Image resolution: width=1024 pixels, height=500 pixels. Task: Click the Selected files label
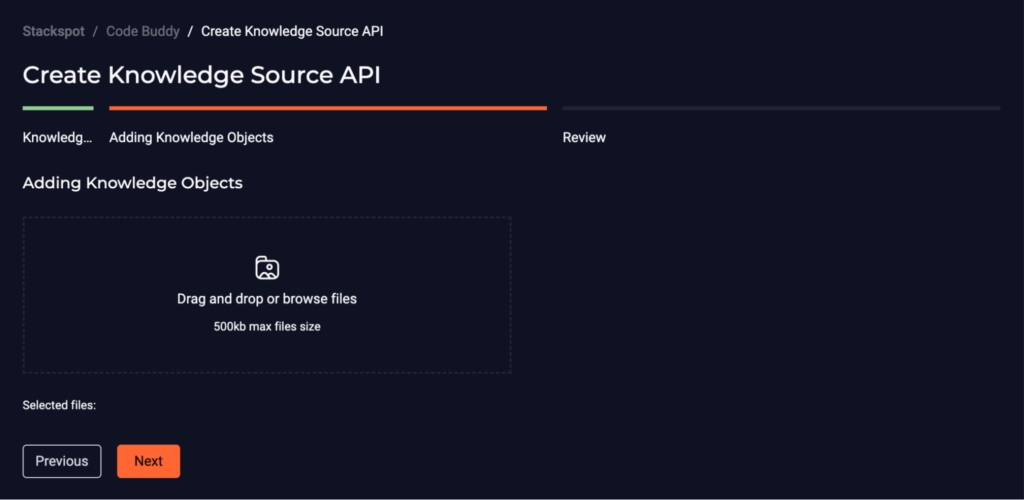(59, 405)
